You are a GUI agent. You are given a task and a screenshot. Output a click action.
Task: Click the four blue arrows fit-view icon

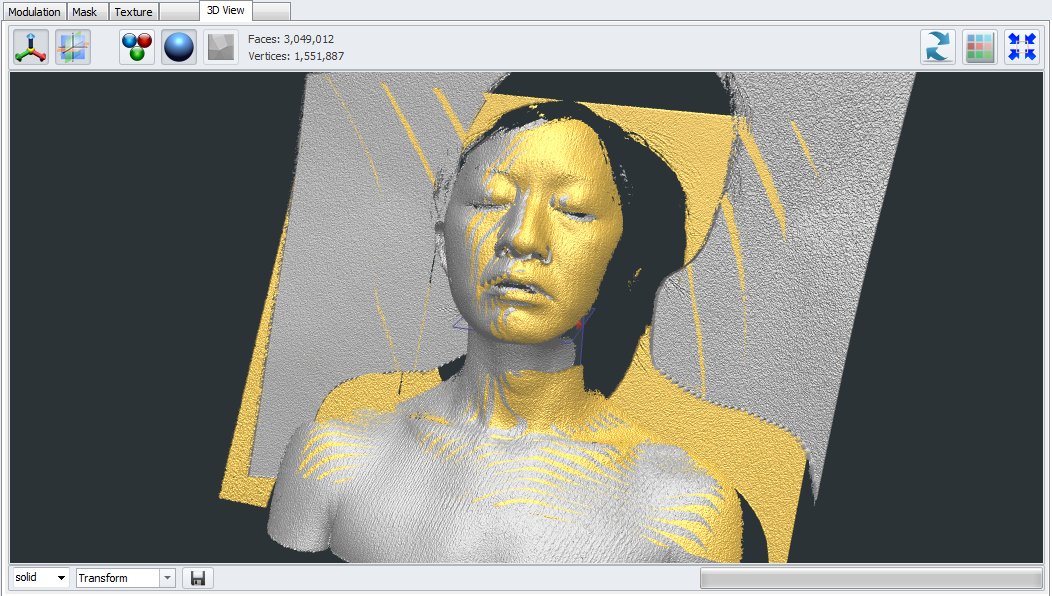[x=1022, y=48]
